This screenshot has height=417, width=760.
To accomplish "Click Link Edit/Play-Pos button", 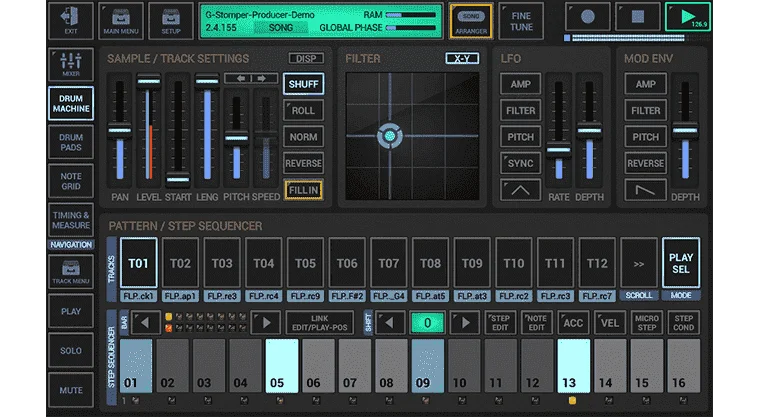I will (319, 322).
